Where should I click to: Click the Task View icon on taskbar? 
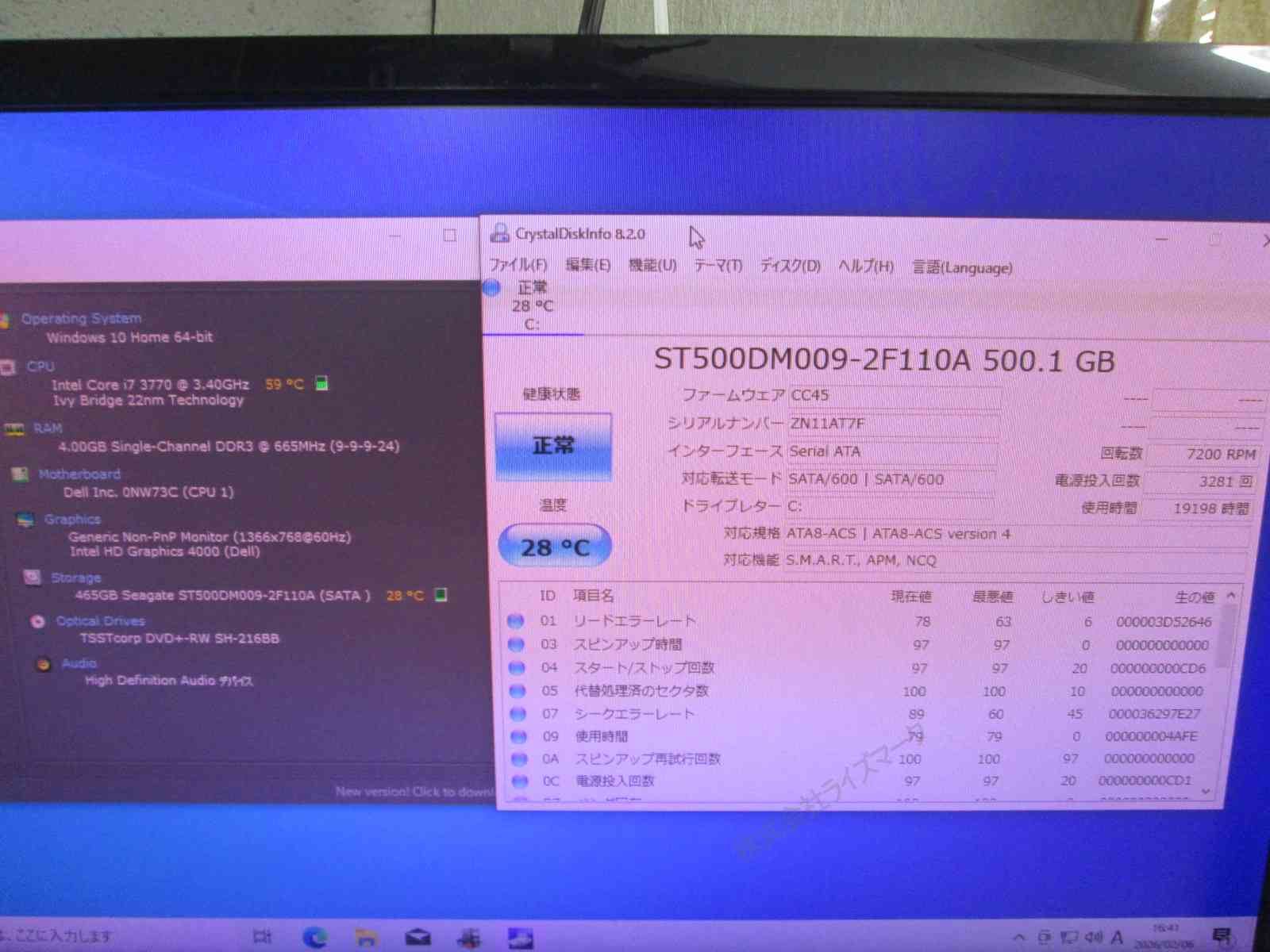(x=262, y=937)
